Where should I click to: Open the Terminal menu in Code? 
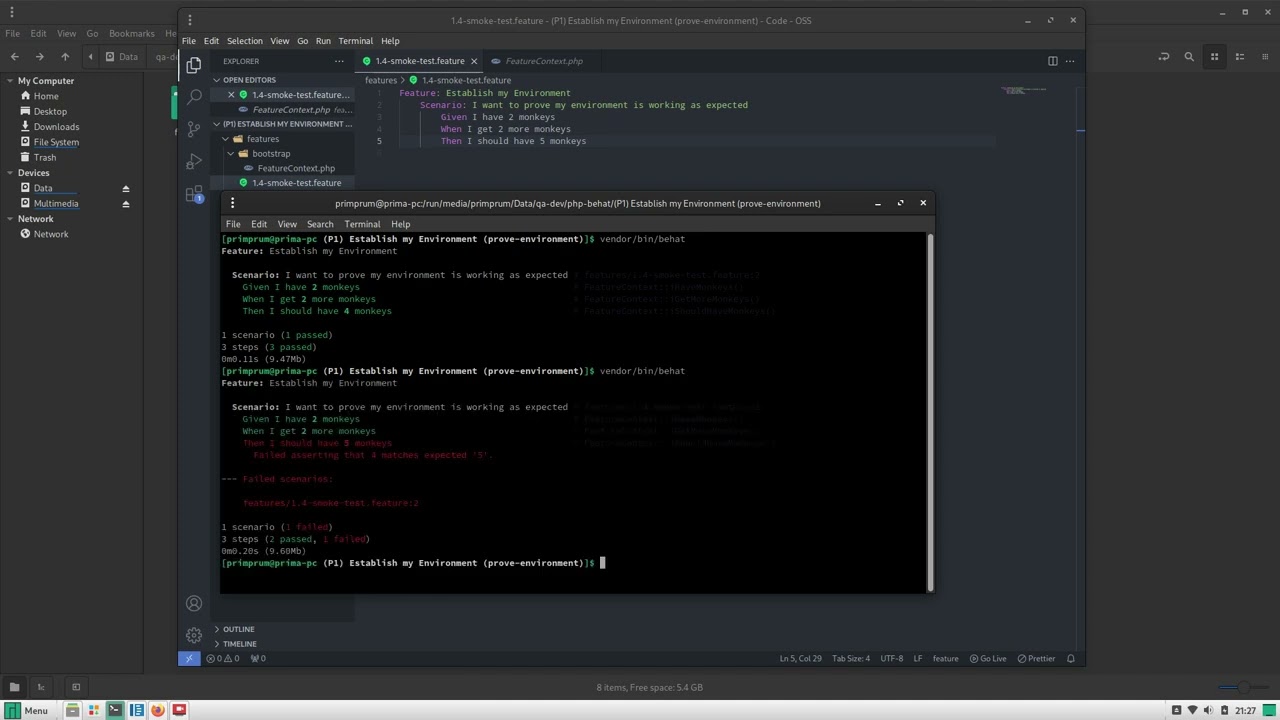coord(356,41)
